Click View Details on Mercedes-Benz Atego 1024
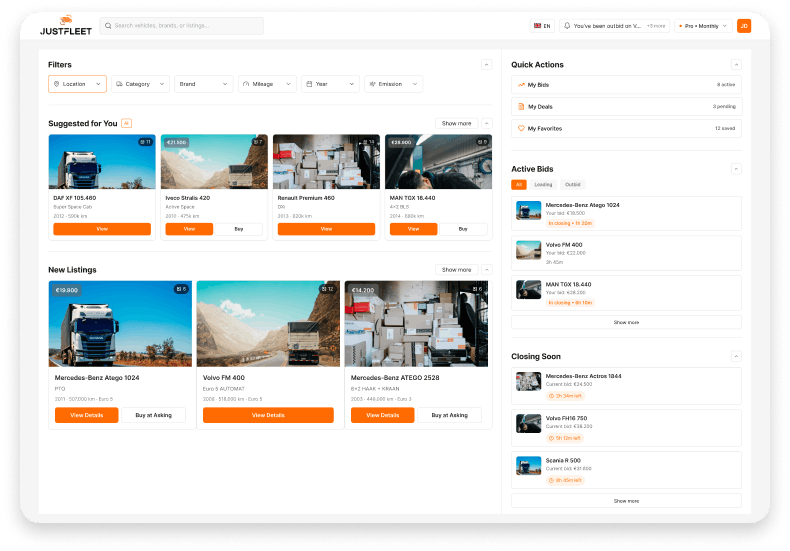 click(87, 415)
